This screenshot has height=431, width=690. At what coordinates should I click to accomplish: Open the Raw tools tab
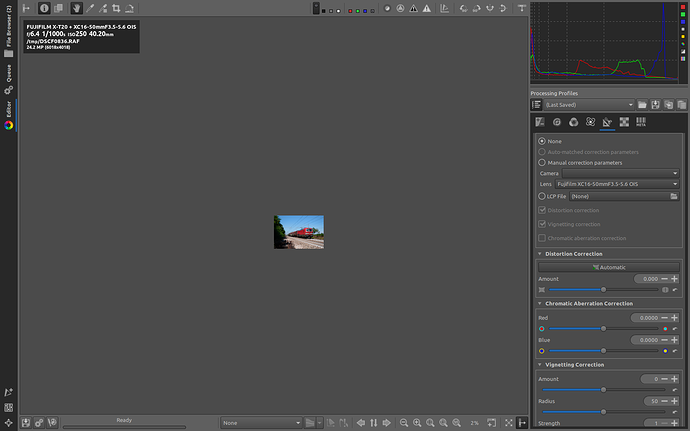[624, 122]
